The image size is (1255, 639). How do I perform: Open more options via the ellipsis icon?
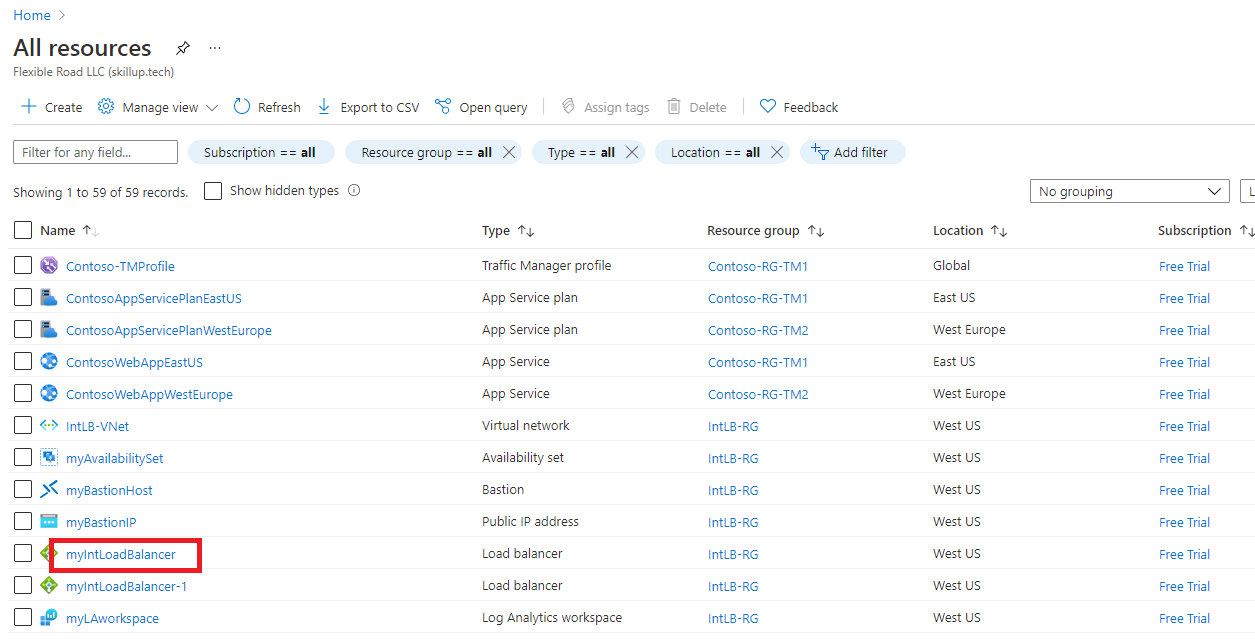tap(214, 47)
